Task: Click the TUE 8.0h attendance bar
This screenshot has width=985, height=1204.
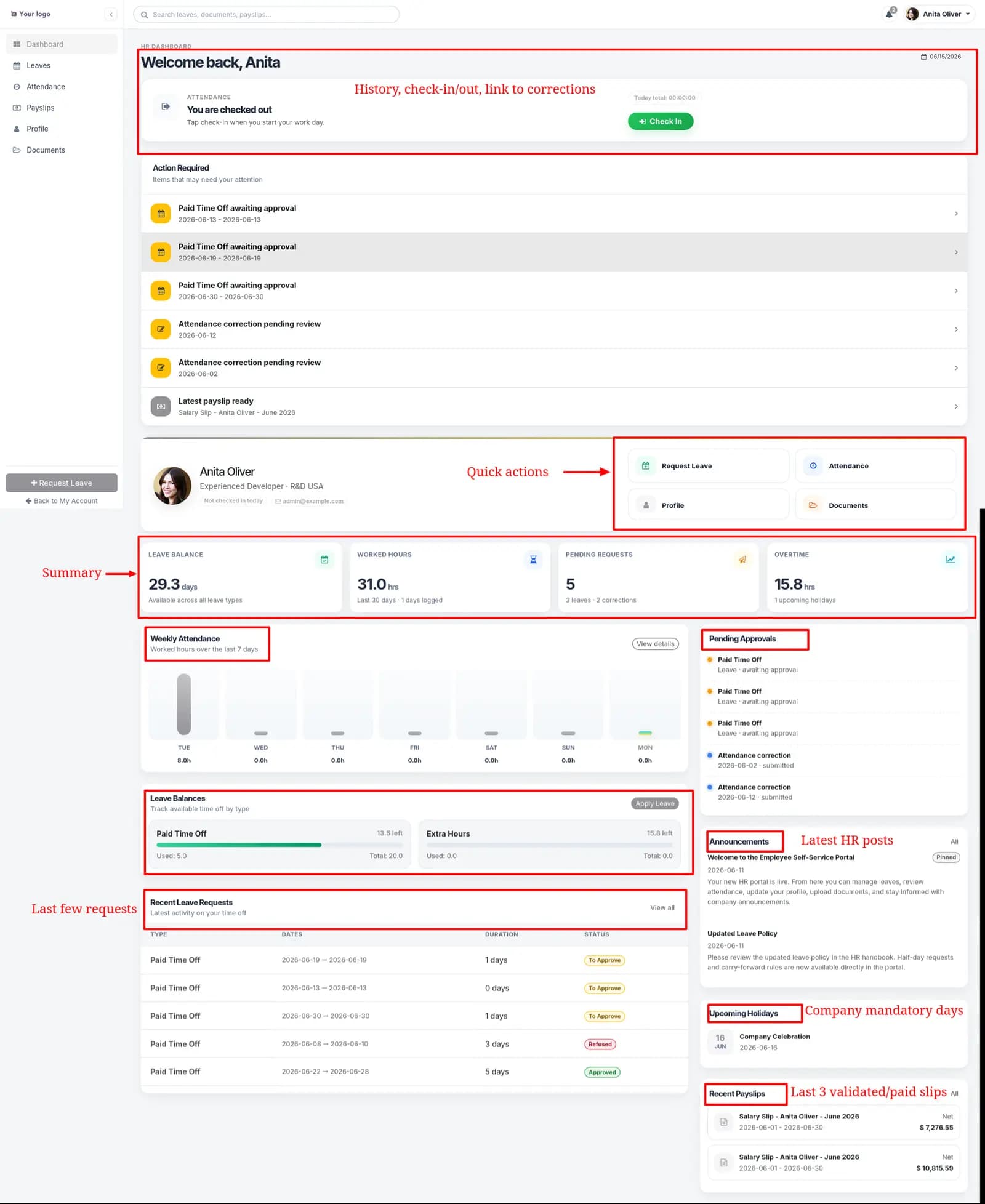Action: tap(184, 704)
